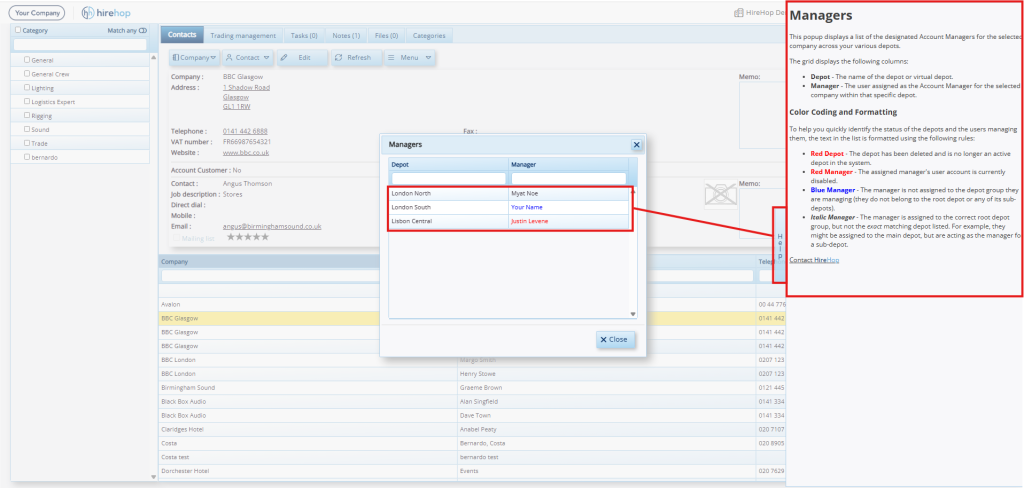
Task: Click contact name Graeme Brown
Action: click(x=480, y=387)
